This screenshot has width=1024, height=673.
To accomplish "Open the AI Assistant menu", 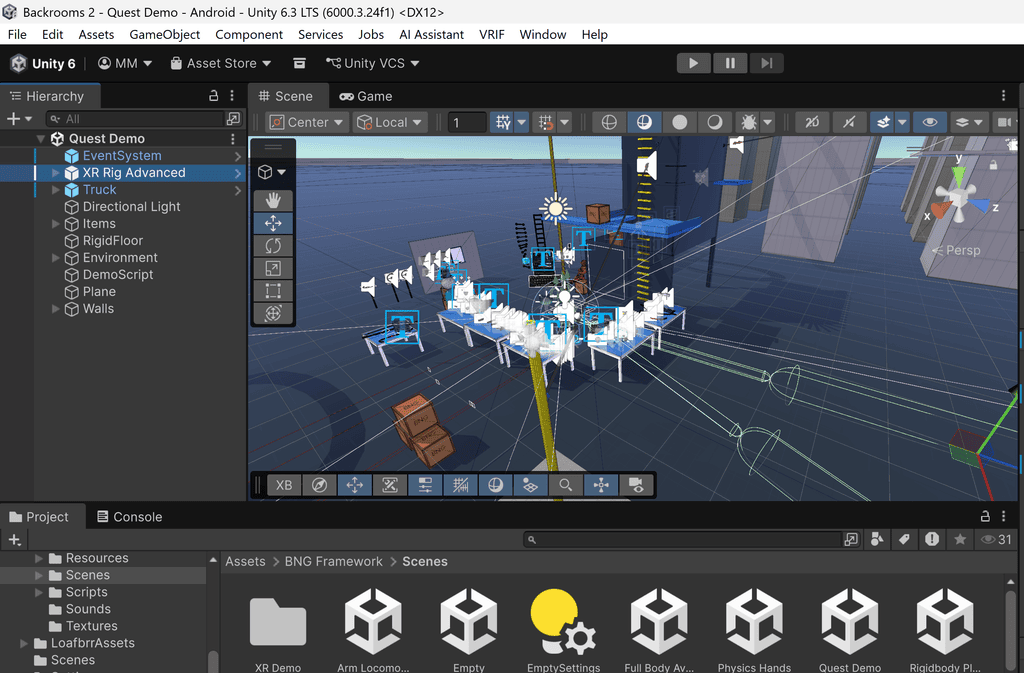I will pyautogui.click(x=432, y=34).
